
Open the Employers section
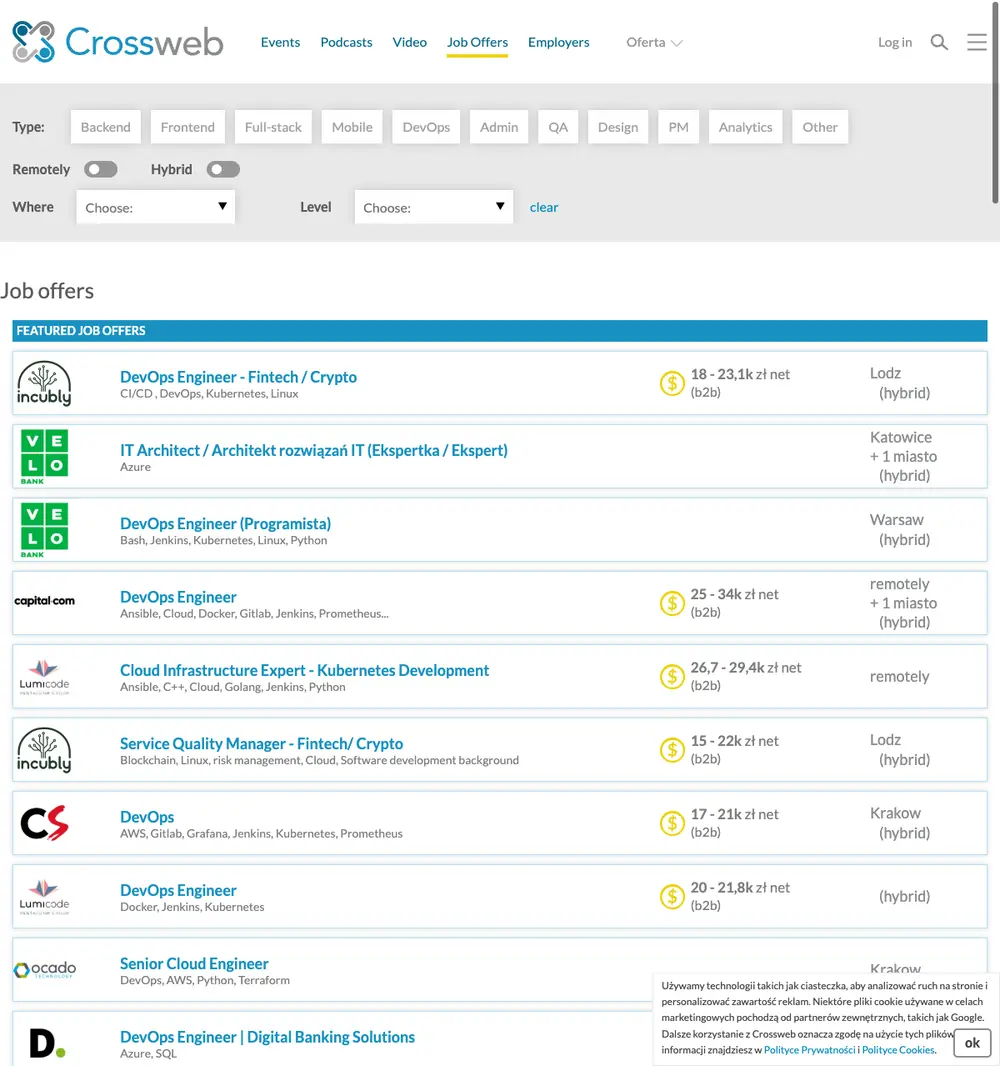click(559, 42)
